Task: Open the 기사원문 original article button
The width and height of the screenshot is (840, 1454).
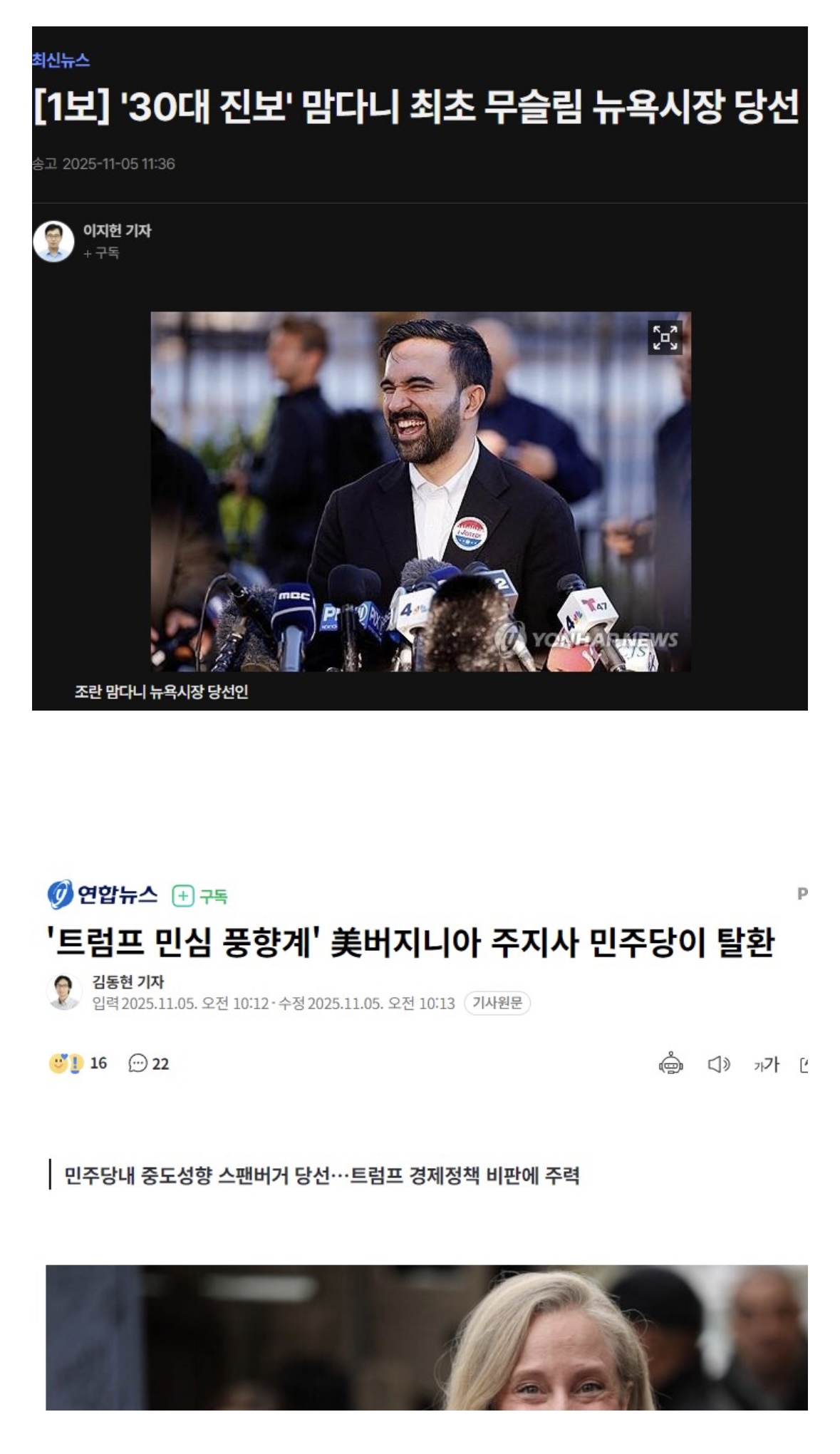Action: pyautogui.click(x=497, y=1003)
